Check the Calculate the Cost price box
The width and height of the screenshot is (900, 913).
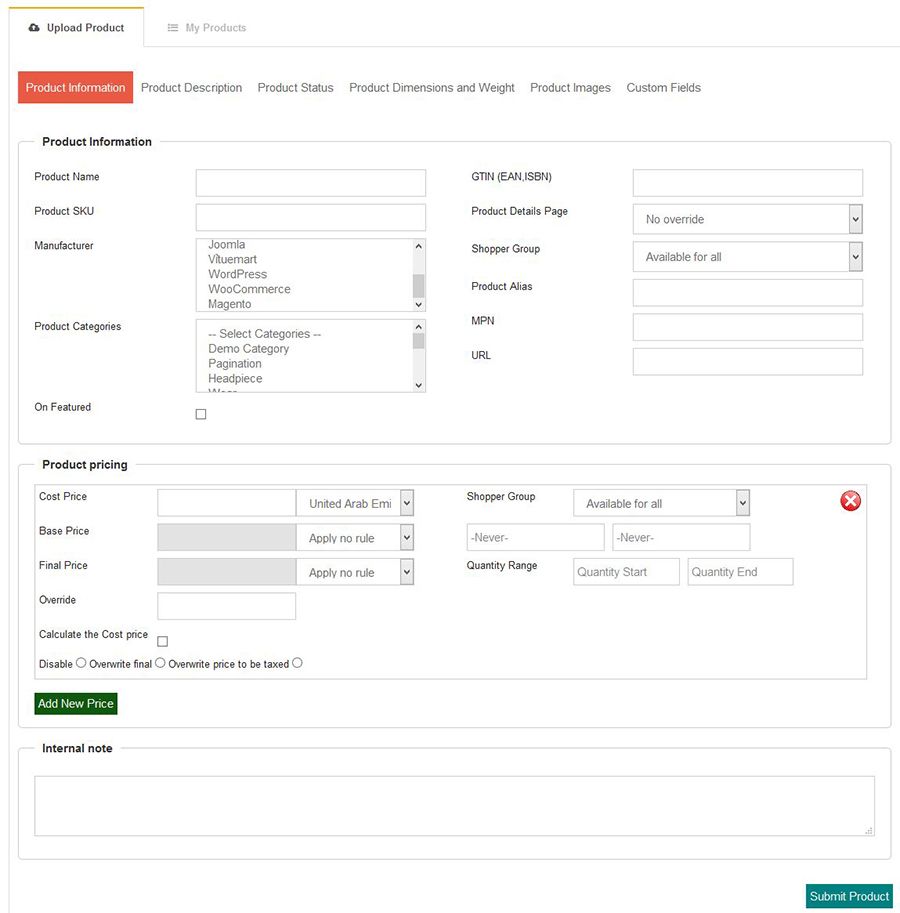tap(163, 641)
